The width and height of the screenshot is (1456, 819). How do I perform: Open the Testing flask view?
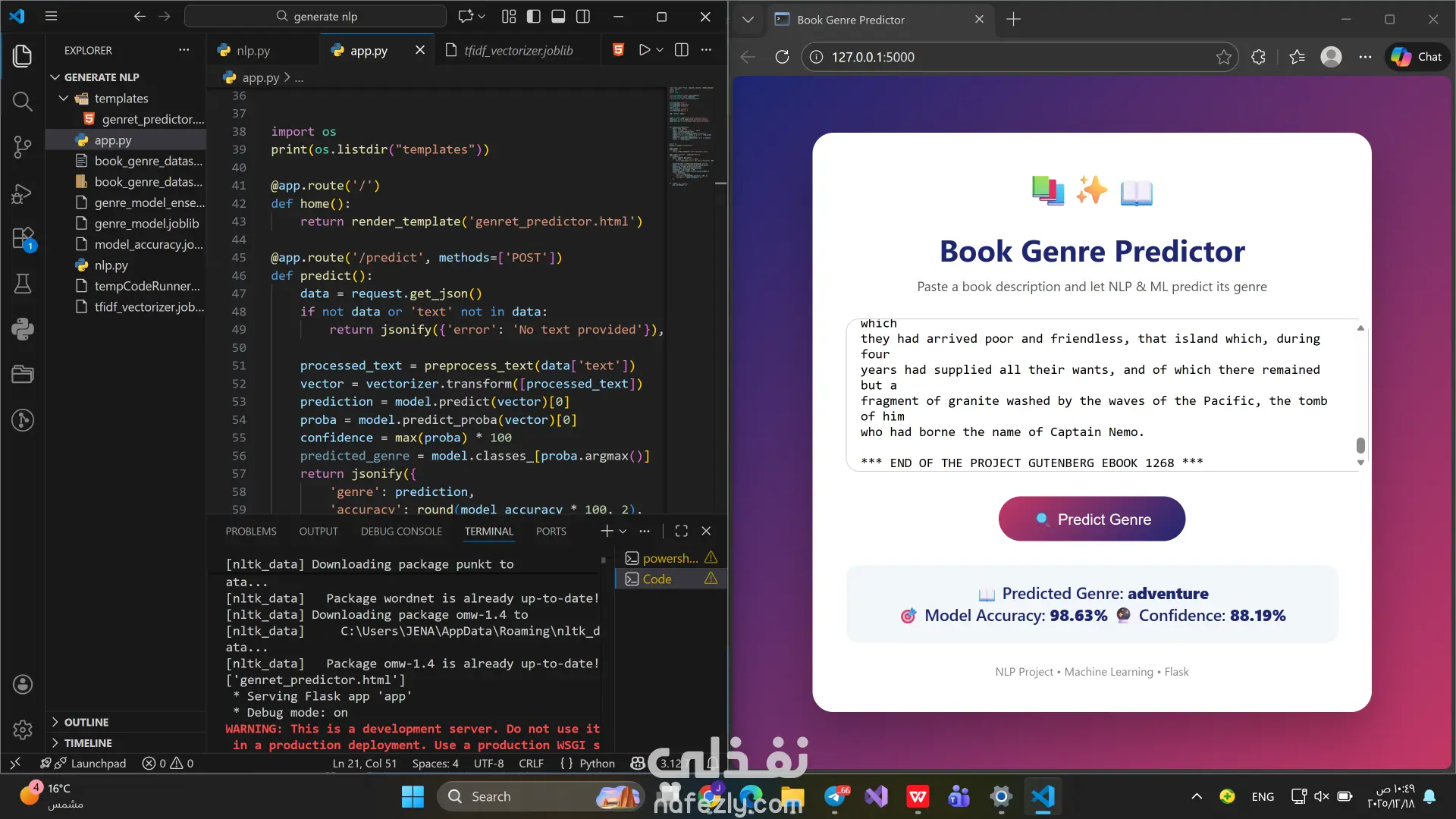click(x=23, y=284)
